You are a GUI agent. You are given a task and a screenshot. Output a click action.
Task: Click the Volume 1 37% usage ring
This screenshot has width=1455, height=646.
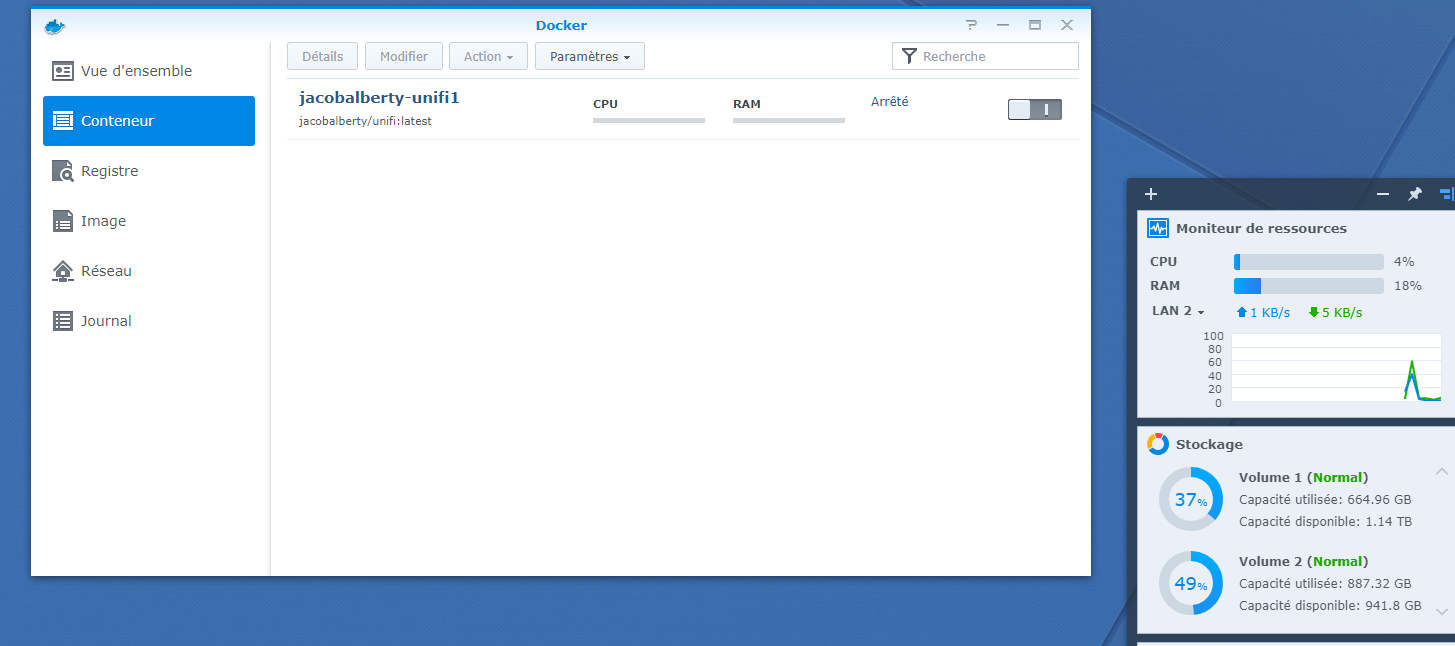(1191, 499)
